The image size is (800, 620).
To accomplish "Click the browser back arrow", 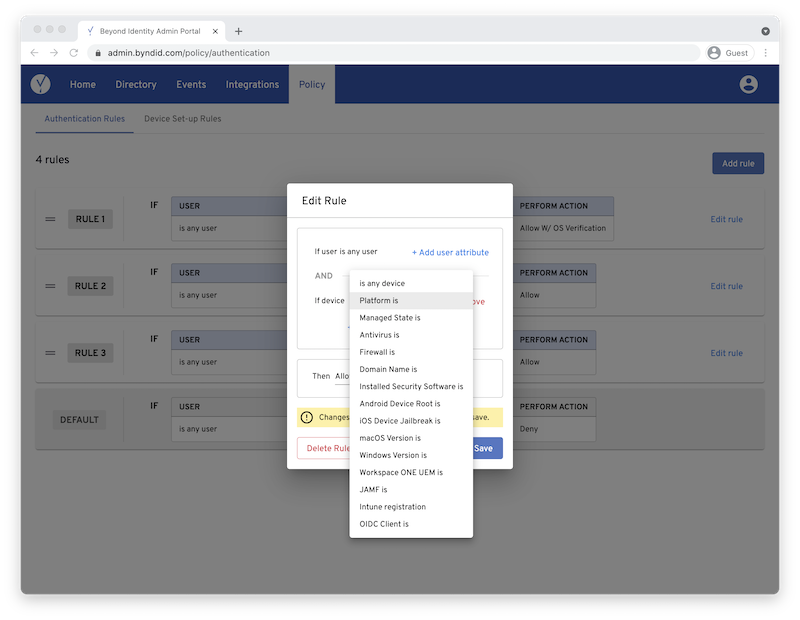I will 34,53.
